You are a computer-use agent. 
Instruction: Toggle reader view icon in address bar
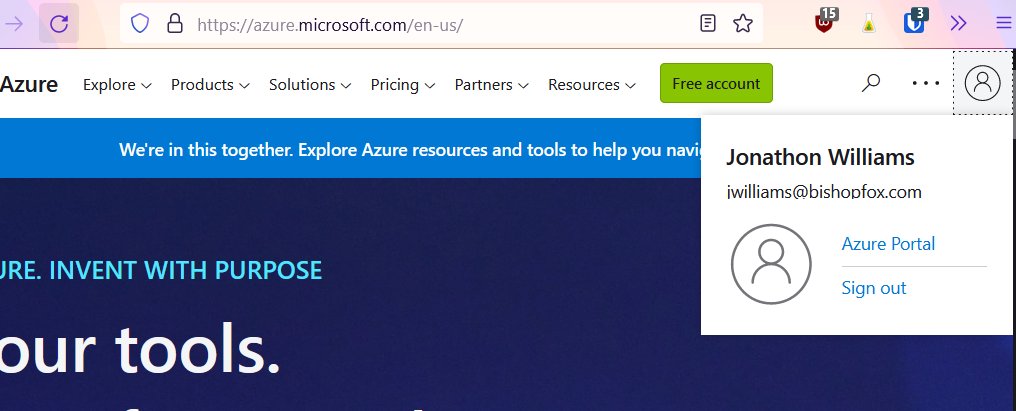coord(708,24)
